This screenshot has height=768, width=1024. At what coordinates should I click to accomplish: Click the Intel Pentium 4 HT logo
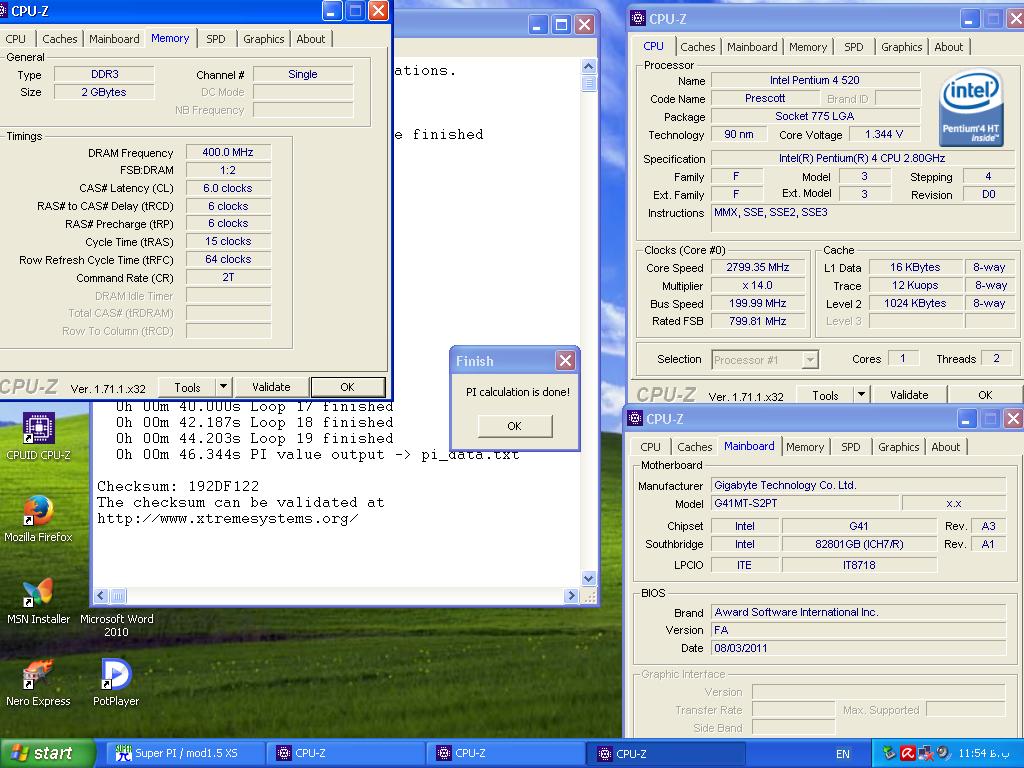[971, 109]
